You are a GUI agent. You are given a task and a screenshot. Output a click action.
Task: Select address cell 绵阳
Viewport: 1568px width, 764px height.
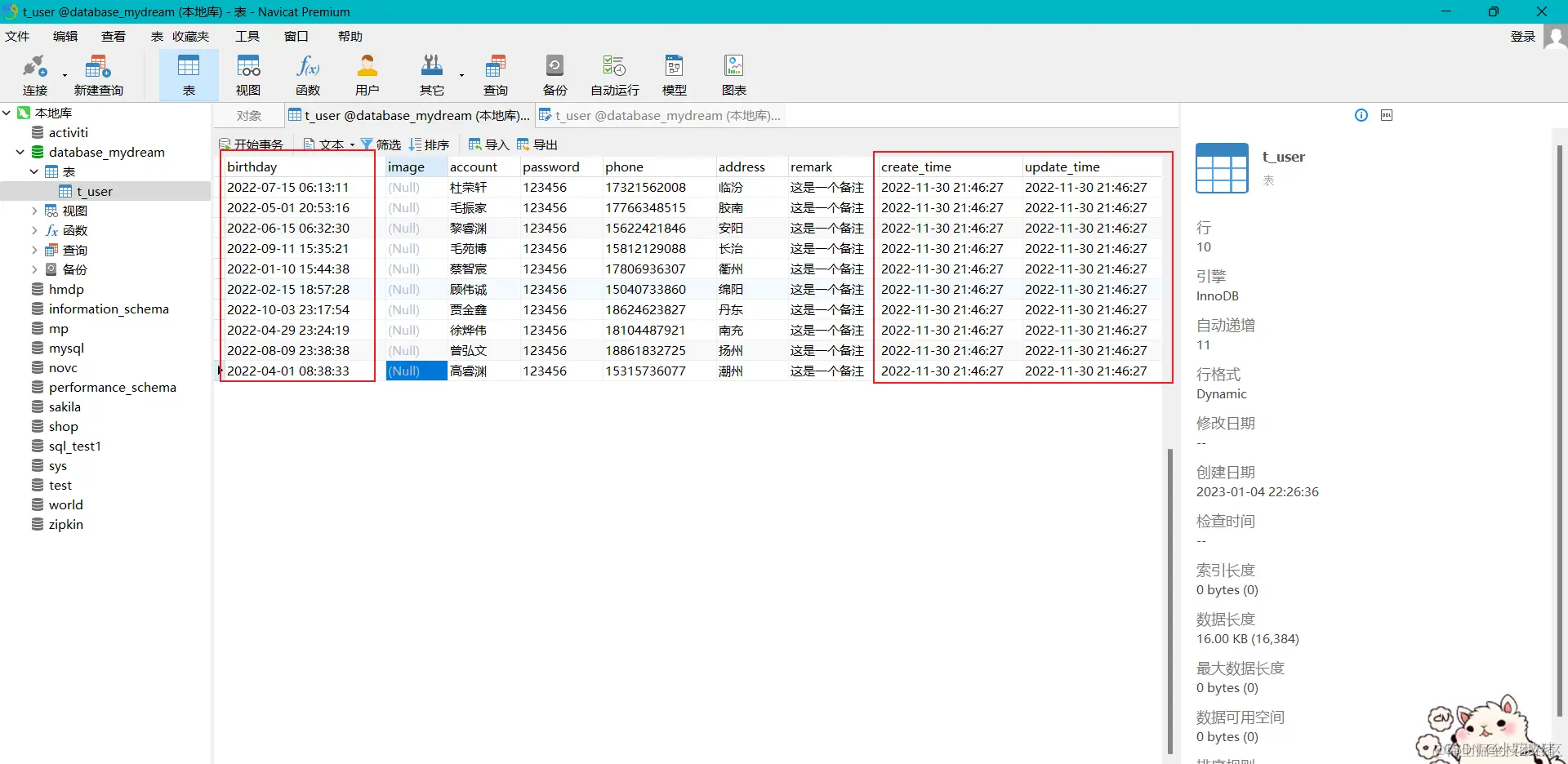click(751, 289)
